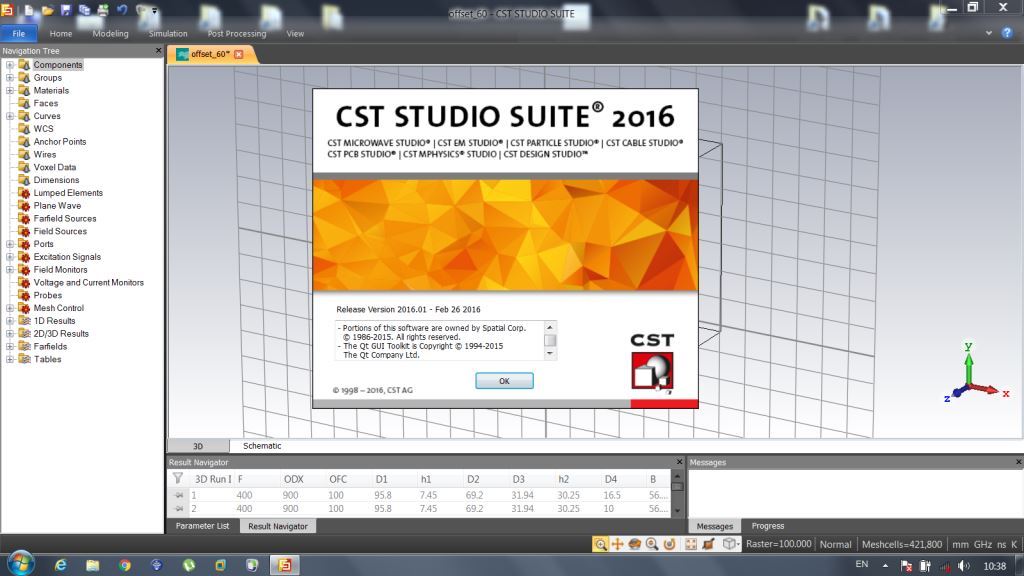Click the filter funnel icon in Result Navigator

178,479
